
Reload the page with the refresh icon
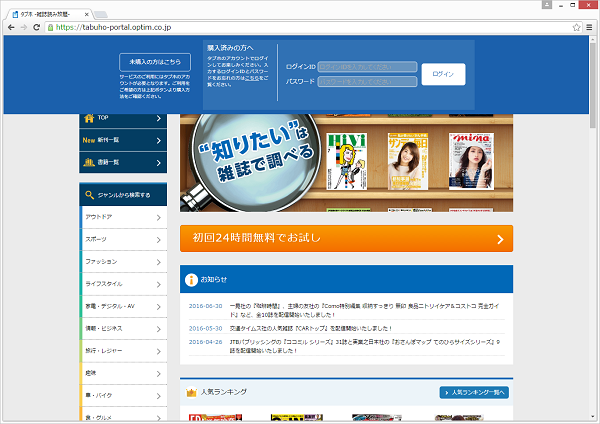point(36,27)
